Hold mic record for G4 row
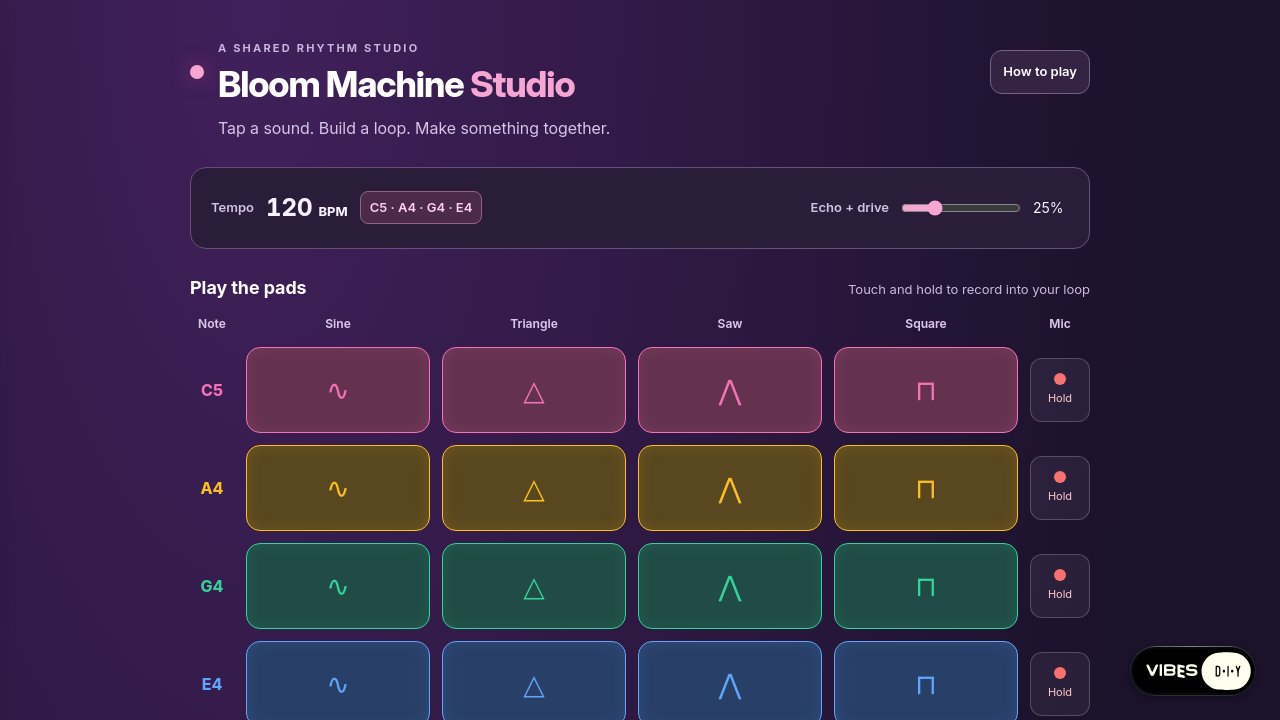Viewport: 1280px width, 720px height. (1060, 586)
